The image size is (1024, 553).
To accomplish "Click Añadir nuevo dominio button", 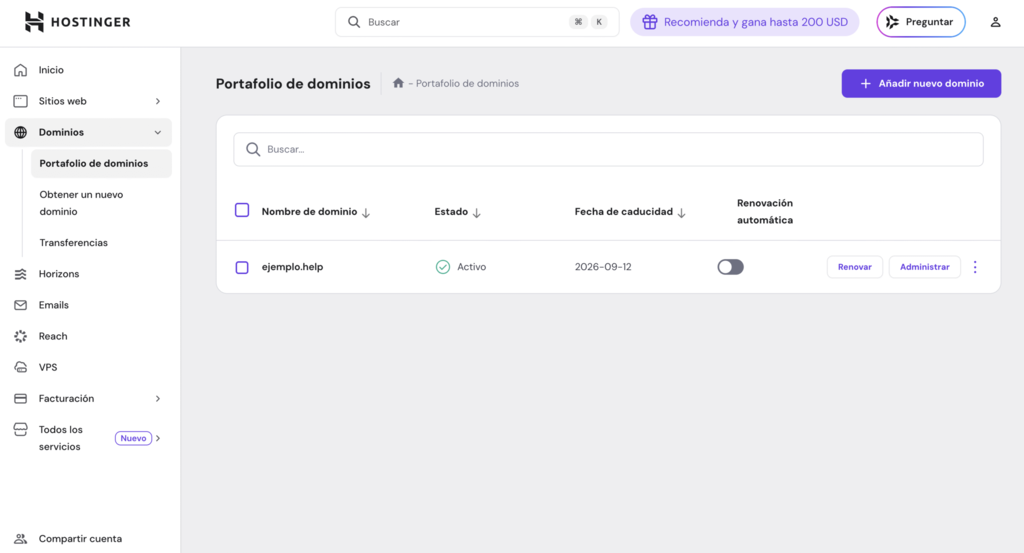I will tap(921, 84).
